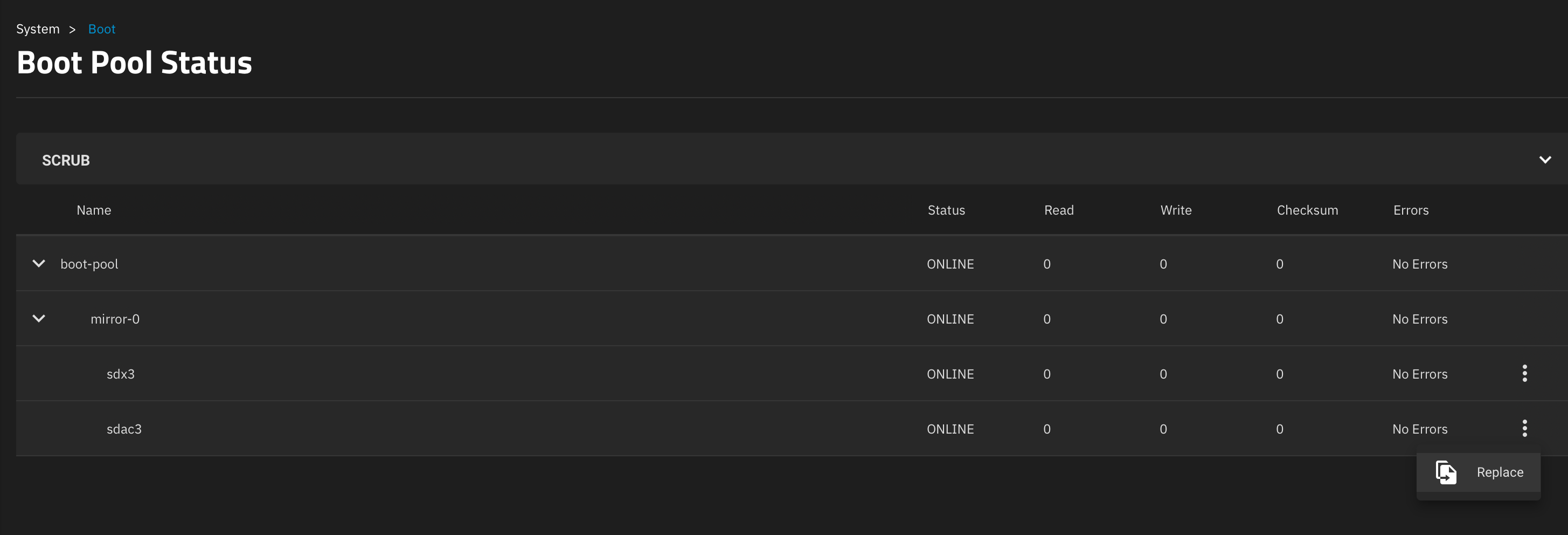Click the SCRUB section title
The width and height of the screenshot is (1568, 535).
coord(66,160)
